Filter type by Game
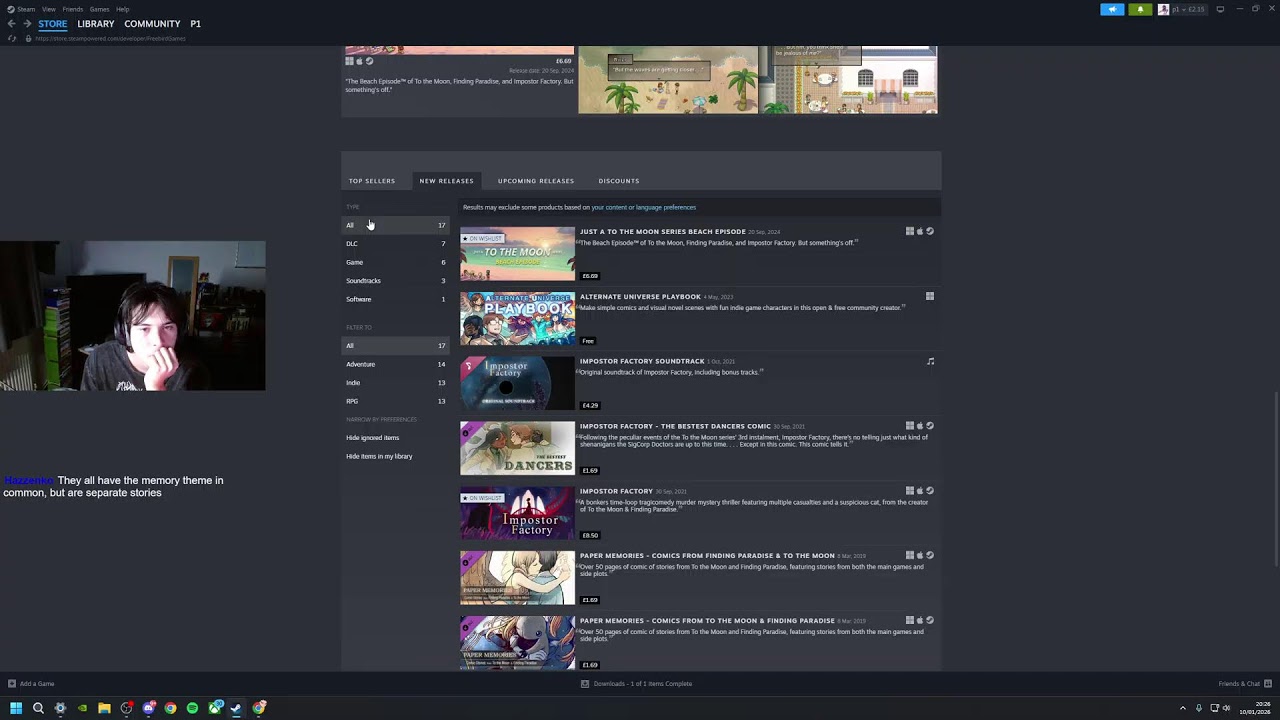1280x720 pixels. pos(396,262)
